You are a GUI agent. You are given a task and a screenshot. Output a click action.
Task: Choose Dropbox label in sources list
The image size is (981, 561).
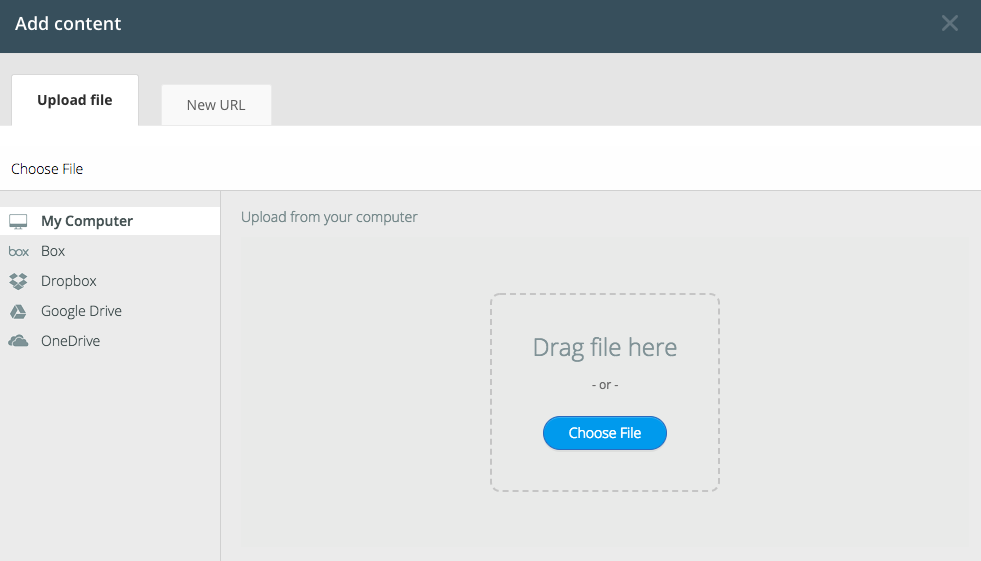(x=69, y=281)
